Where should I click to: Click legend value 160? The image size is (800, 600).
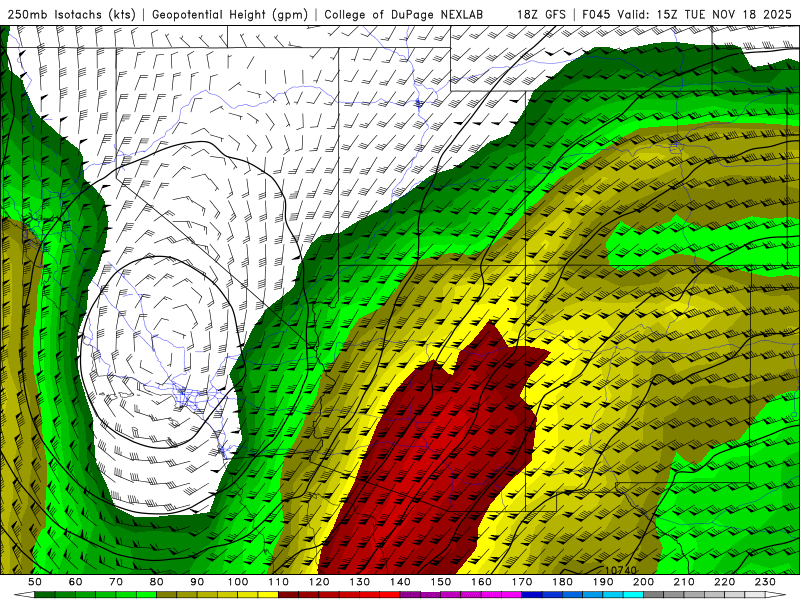point(482,582)
